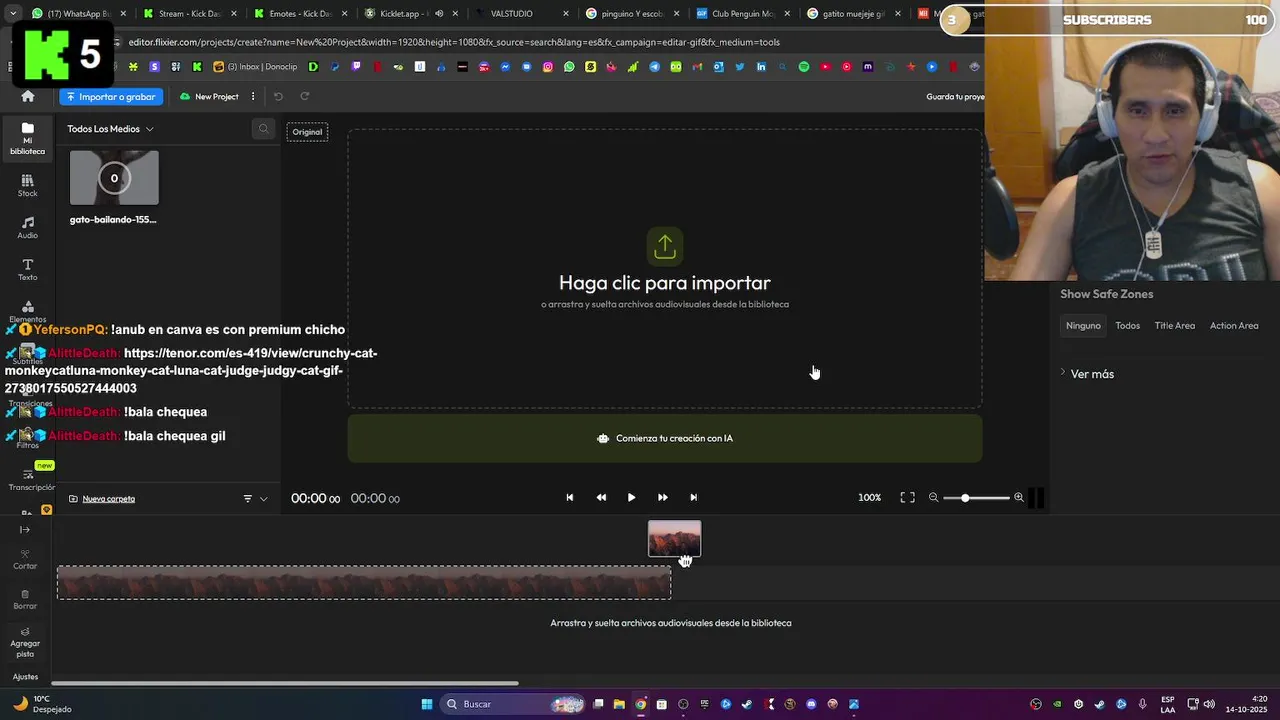
Task: Open timeline Ajustes
Action: tap(25, 677)
